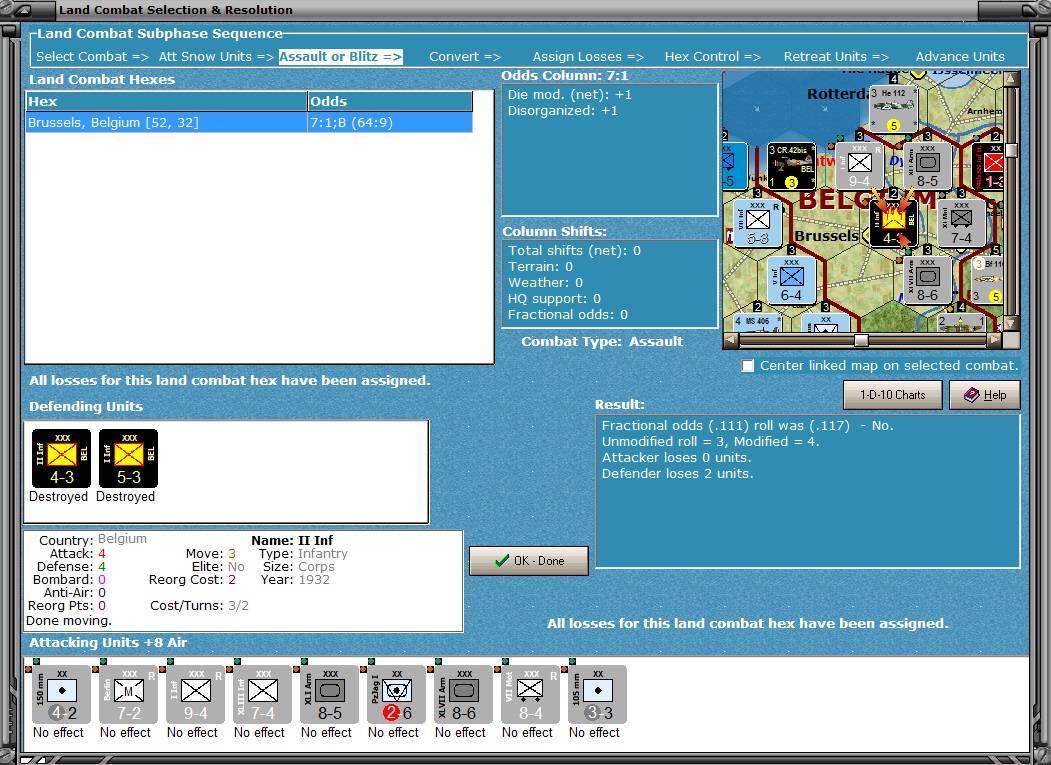Click the OK - Done button
This screenshot has width=1051, height=765.
(x=529, y=561)
